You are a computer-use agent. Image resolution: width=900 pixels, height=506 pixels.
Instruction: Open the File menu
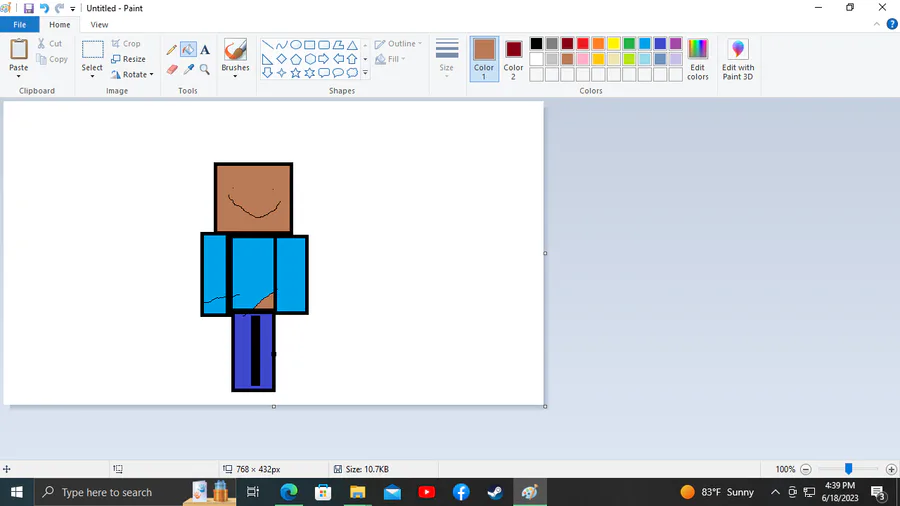point(20,25)
